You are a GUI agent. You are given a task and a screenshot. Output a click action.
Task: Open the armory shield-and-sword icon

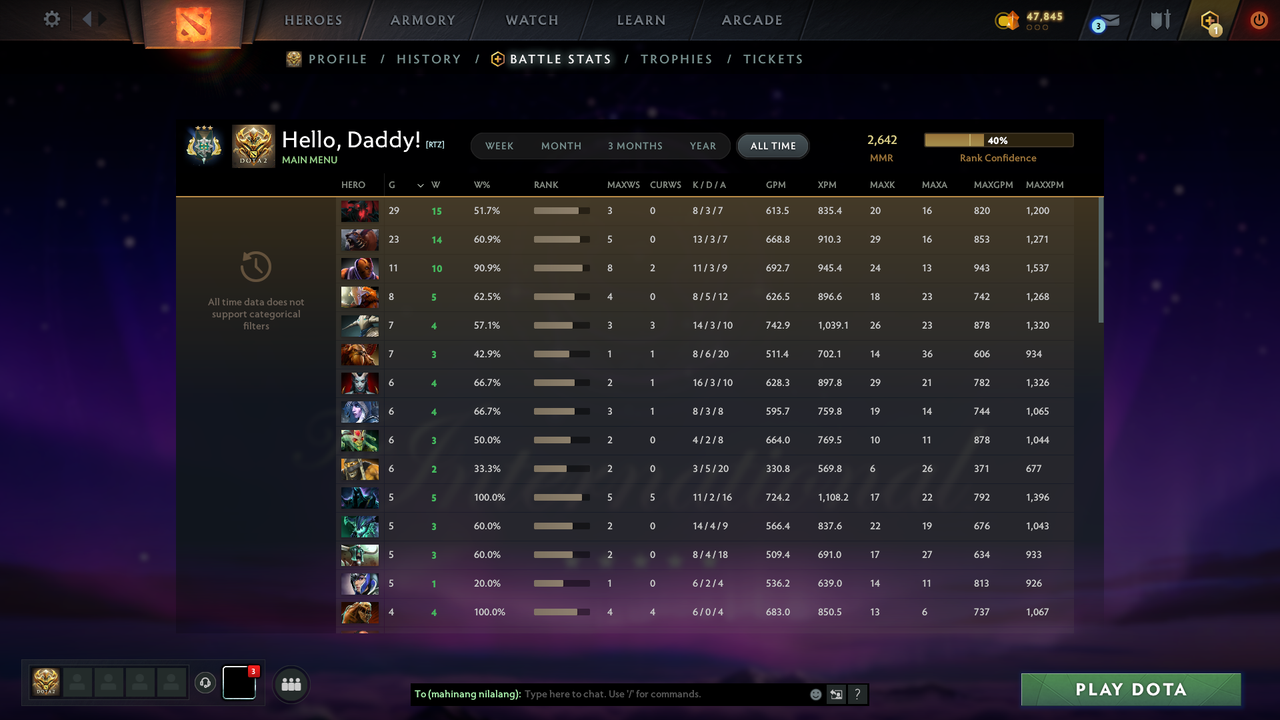(x=1159, y=20)
